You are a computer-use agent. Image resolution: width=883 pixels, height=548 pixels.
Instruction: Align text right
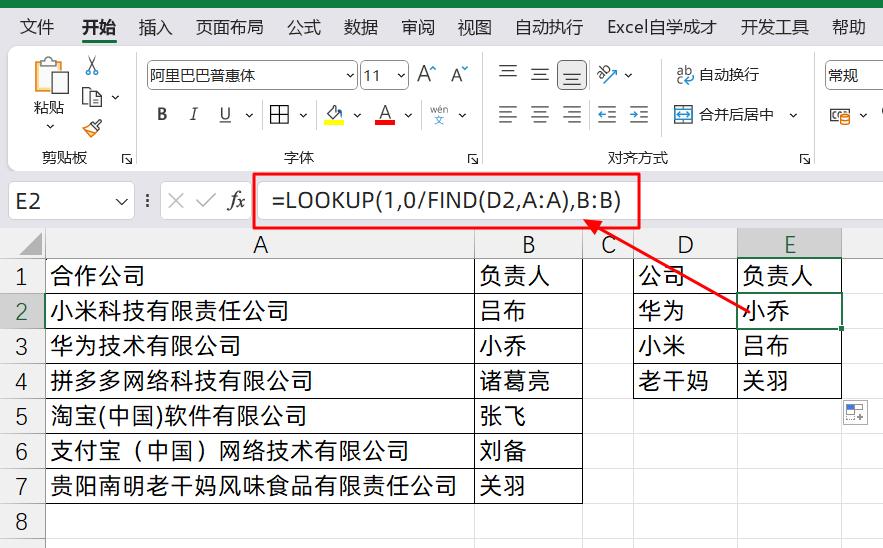572,115
